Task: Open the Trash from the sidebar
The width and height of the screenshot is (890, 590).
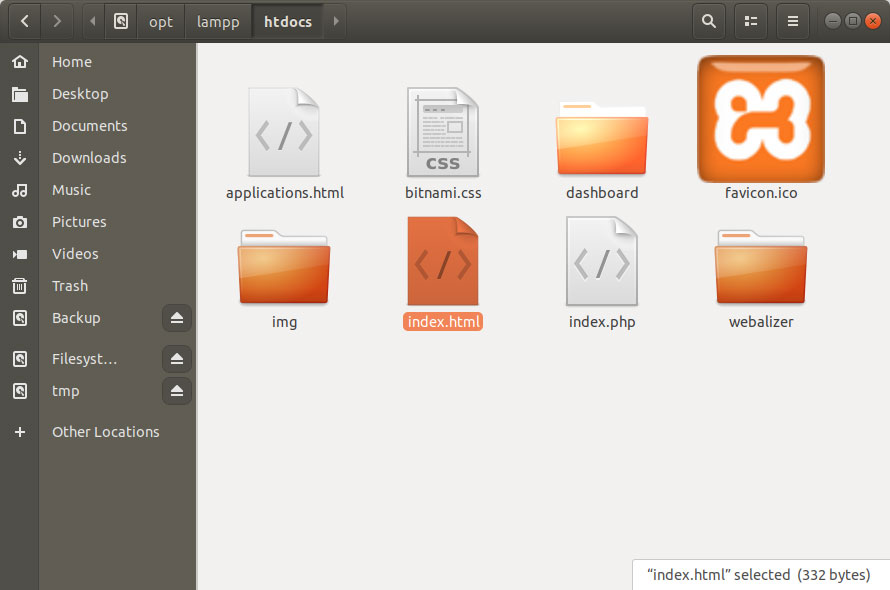Action: coord(69,285)
